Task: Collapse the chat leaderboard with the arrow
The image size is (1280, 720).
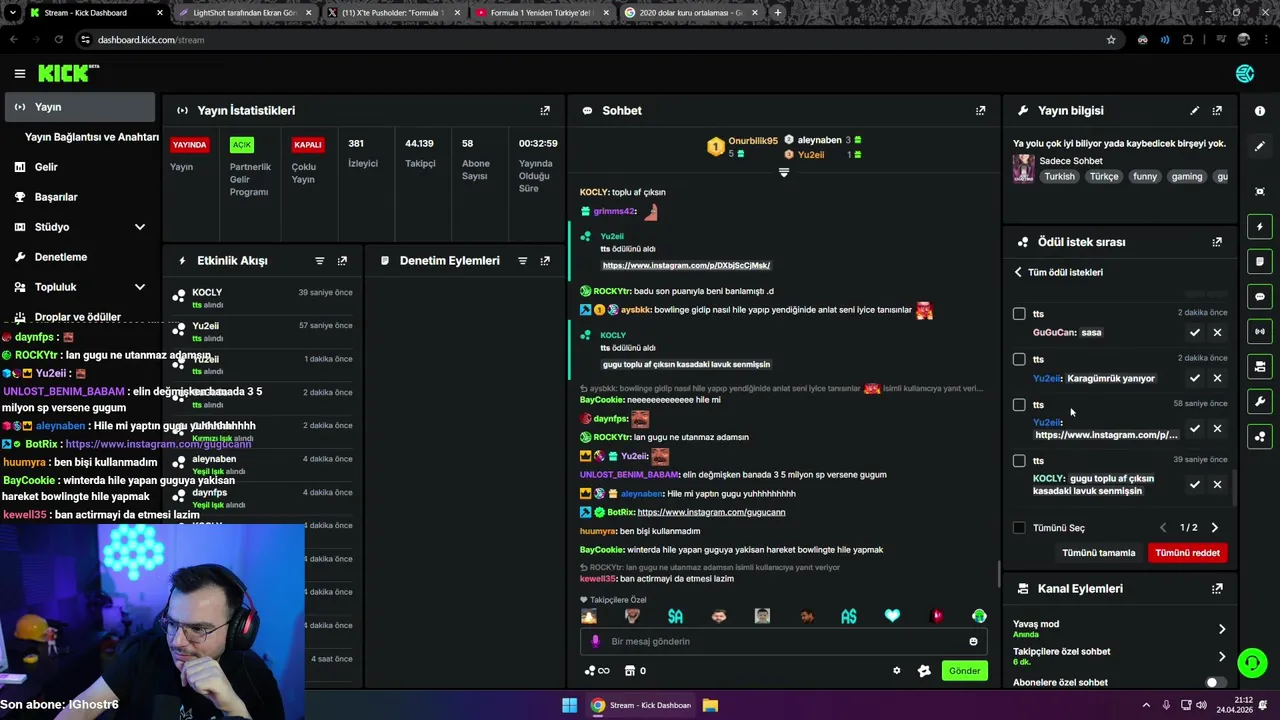Action: click(784, 173)
